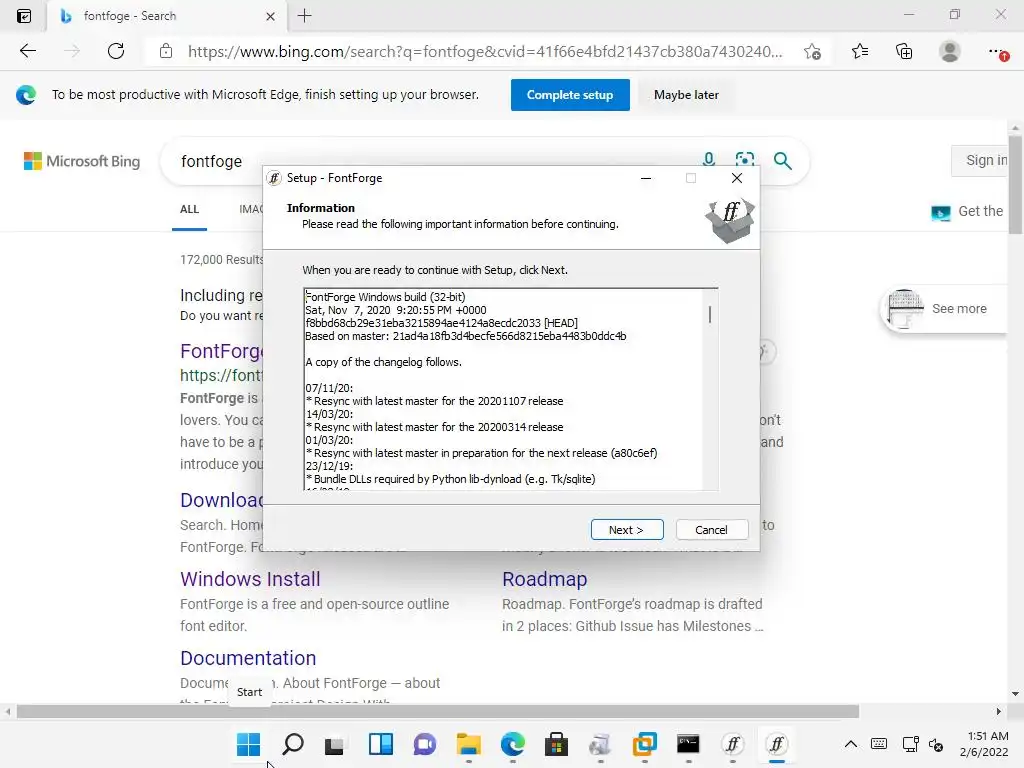Click the Get the Bing app promo
The height and width of the screenshot is (768, 1024).
(967, 212)
